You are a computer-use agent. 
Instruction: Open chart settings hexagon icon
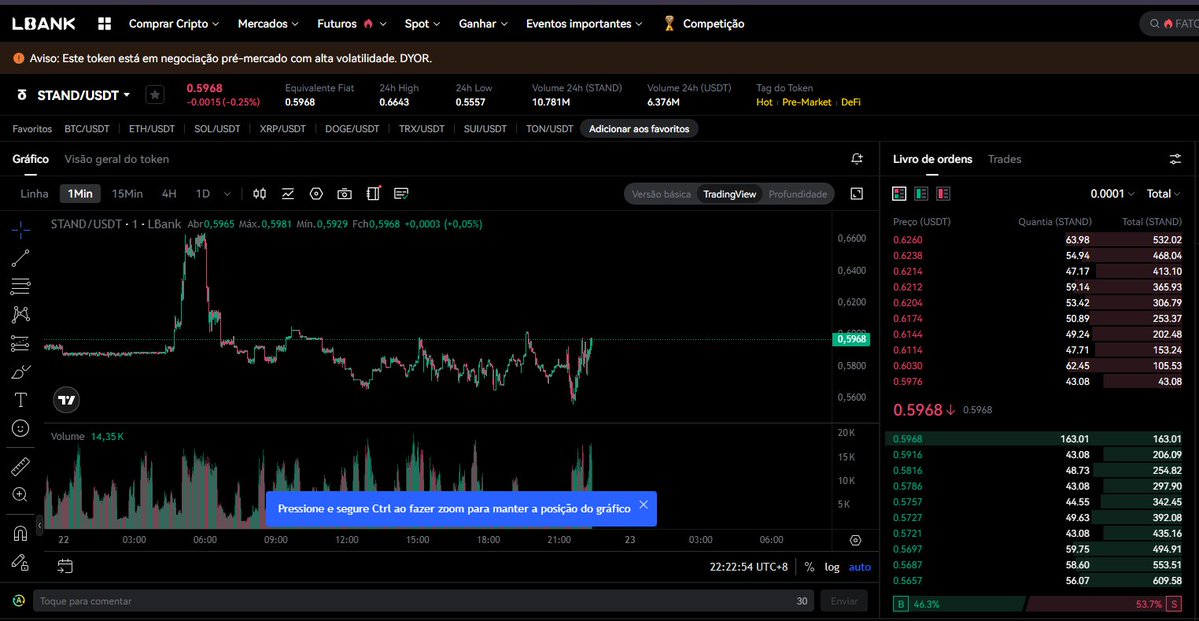click(316, 193)
